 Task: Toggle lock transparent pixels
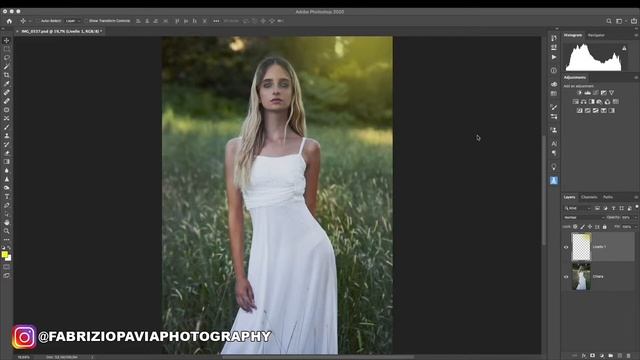[575, 227]
